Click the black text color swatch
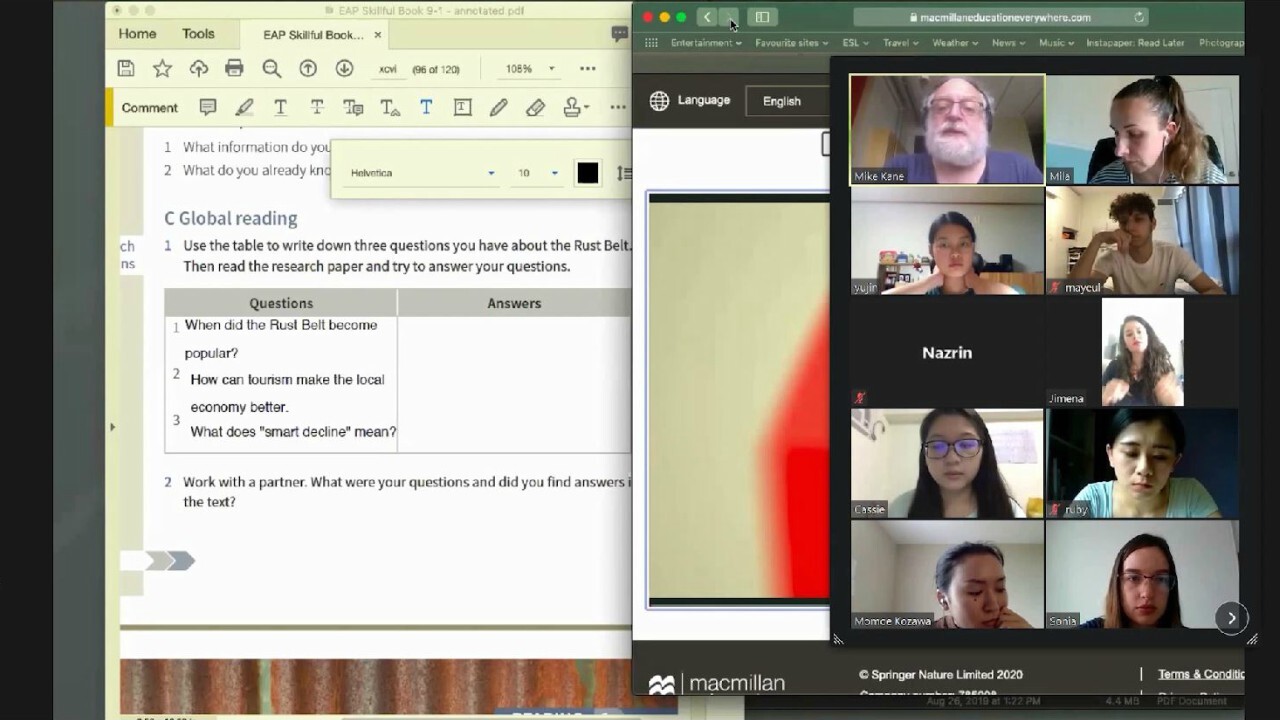Image resolution: width=1280 pixels, height=720 pixels. click(x=588, y=173)
